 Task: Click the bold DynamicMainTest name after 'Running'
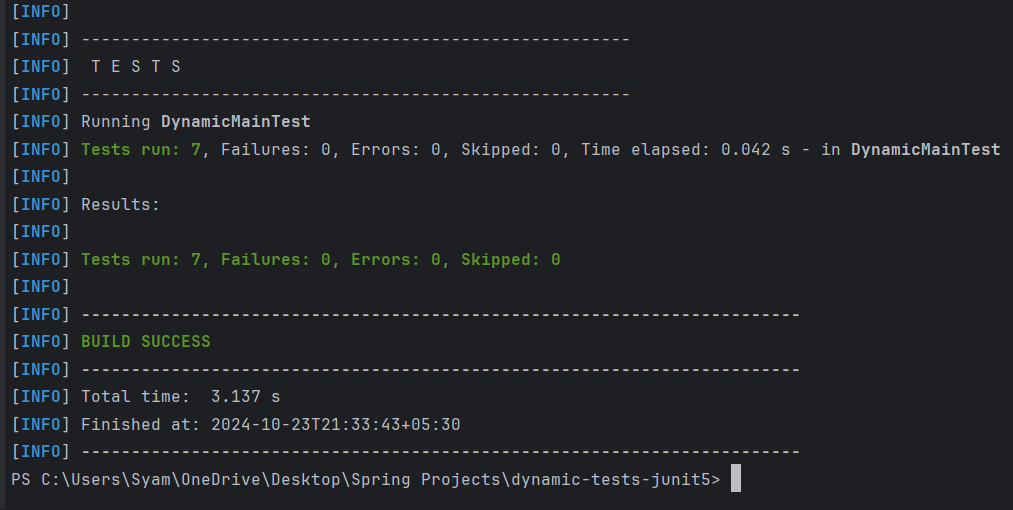point(235,122)
